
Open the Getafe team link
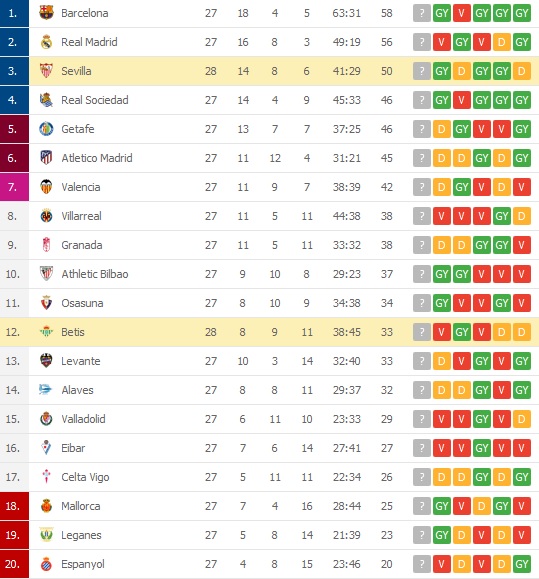tap(78, 129)
